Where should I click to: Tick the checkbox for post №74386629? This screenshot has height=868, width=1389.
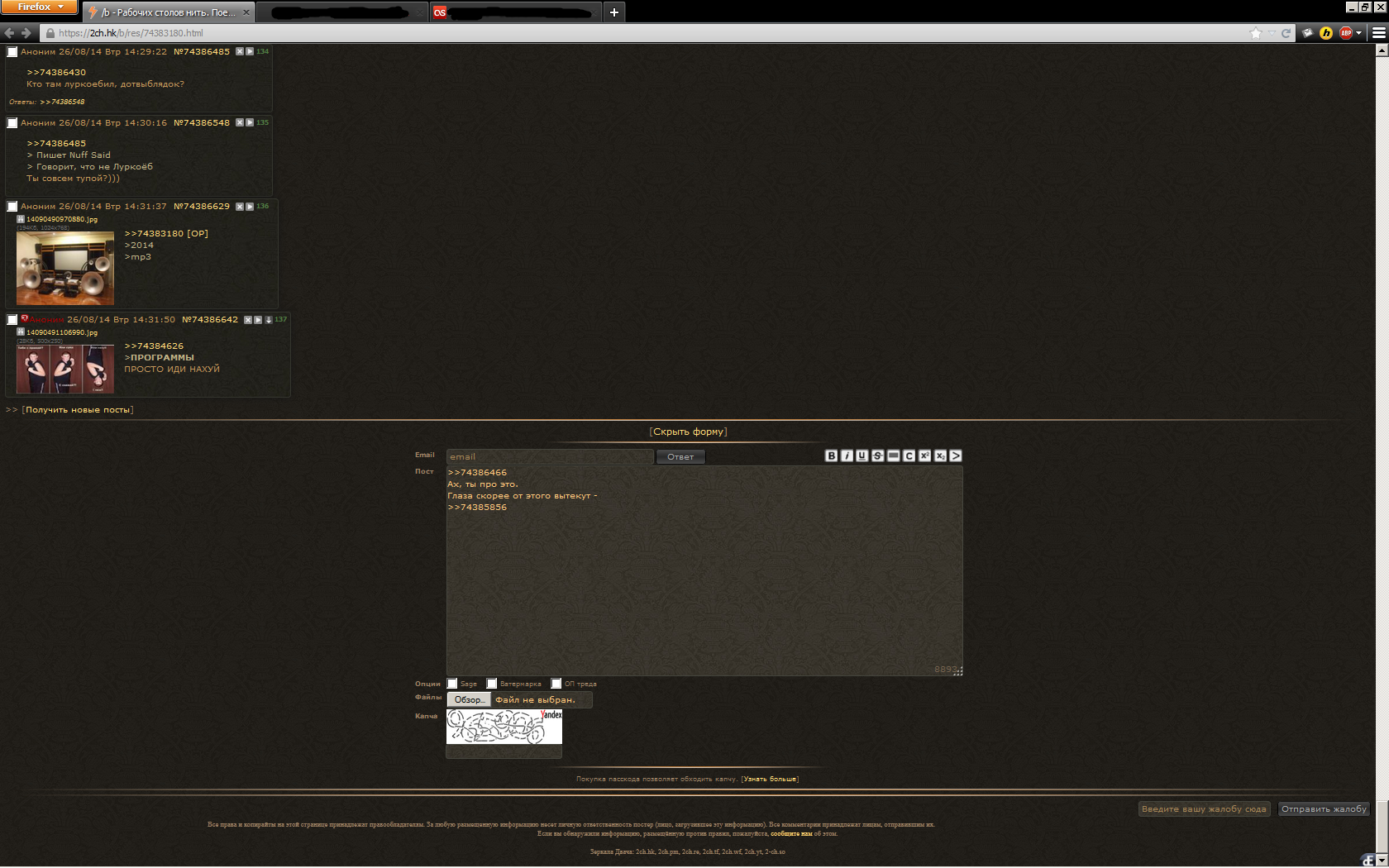(12, 207)
